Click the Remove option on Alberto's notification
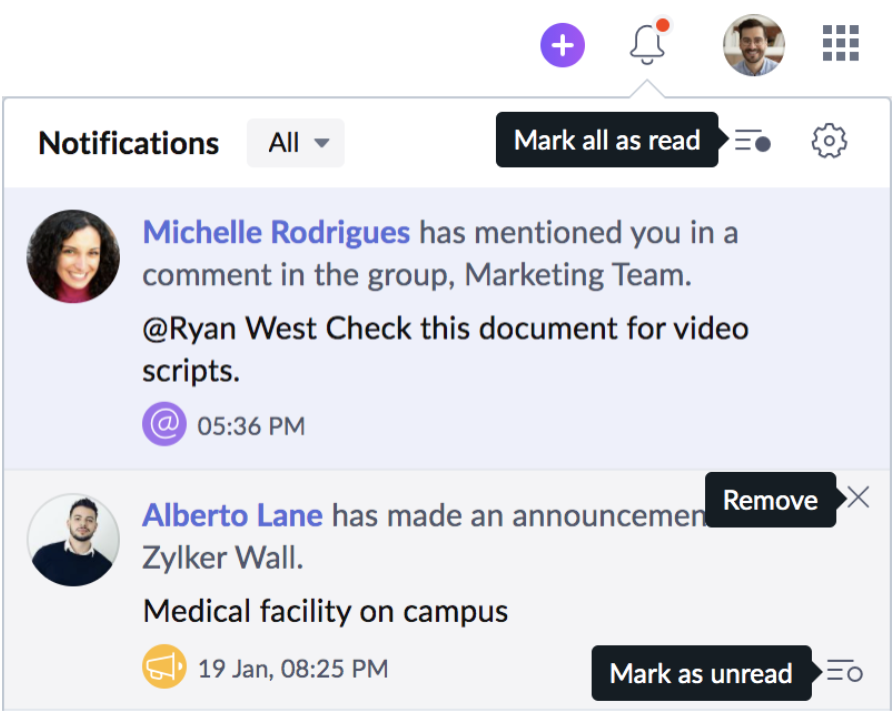The height and width of the screenshot is (712, 896). 857,497
